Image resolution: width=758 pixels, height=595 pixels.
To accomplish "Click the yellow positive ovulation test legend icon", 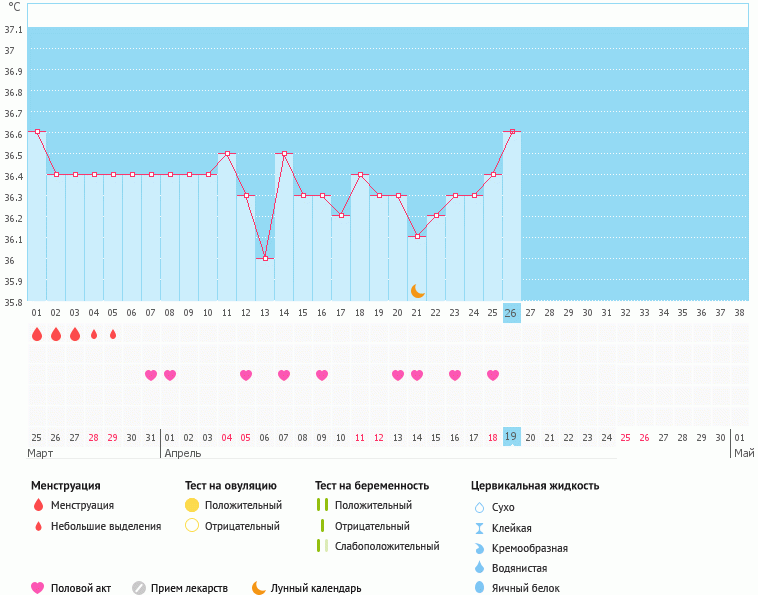I will tap(192, 505).
